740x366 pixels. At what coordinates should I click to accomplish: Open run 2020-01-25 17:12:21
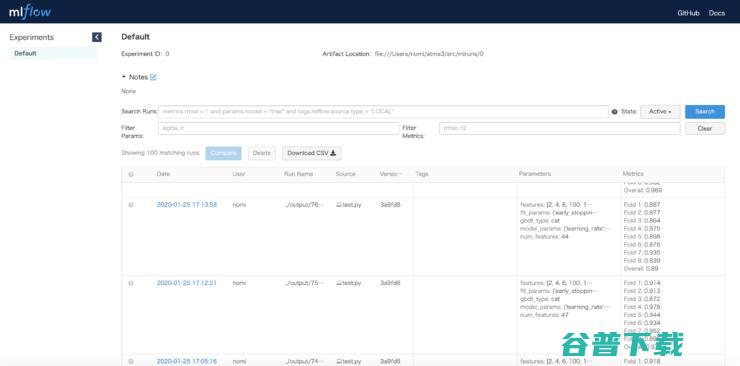pos(187,283)
